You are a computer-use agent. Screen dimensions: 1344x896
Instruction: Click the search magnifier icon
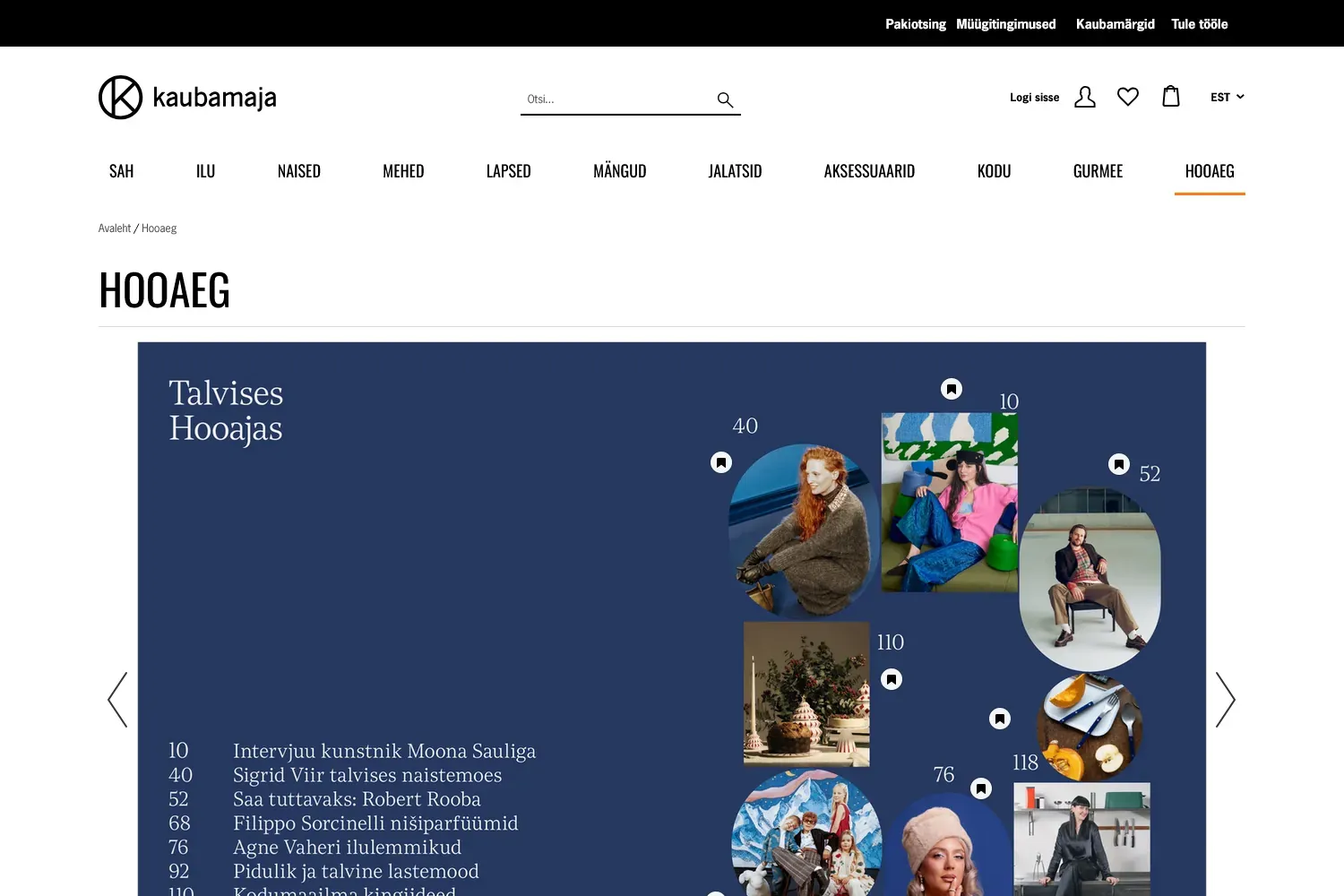click(x=725, y=99)
